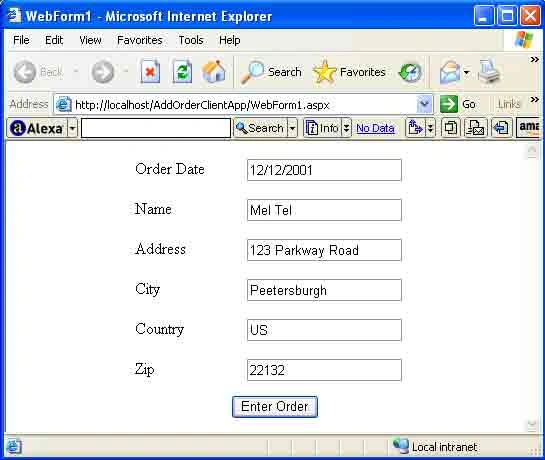Click the page icon in address bar
The image size is (545, 460).
point(64,104)
